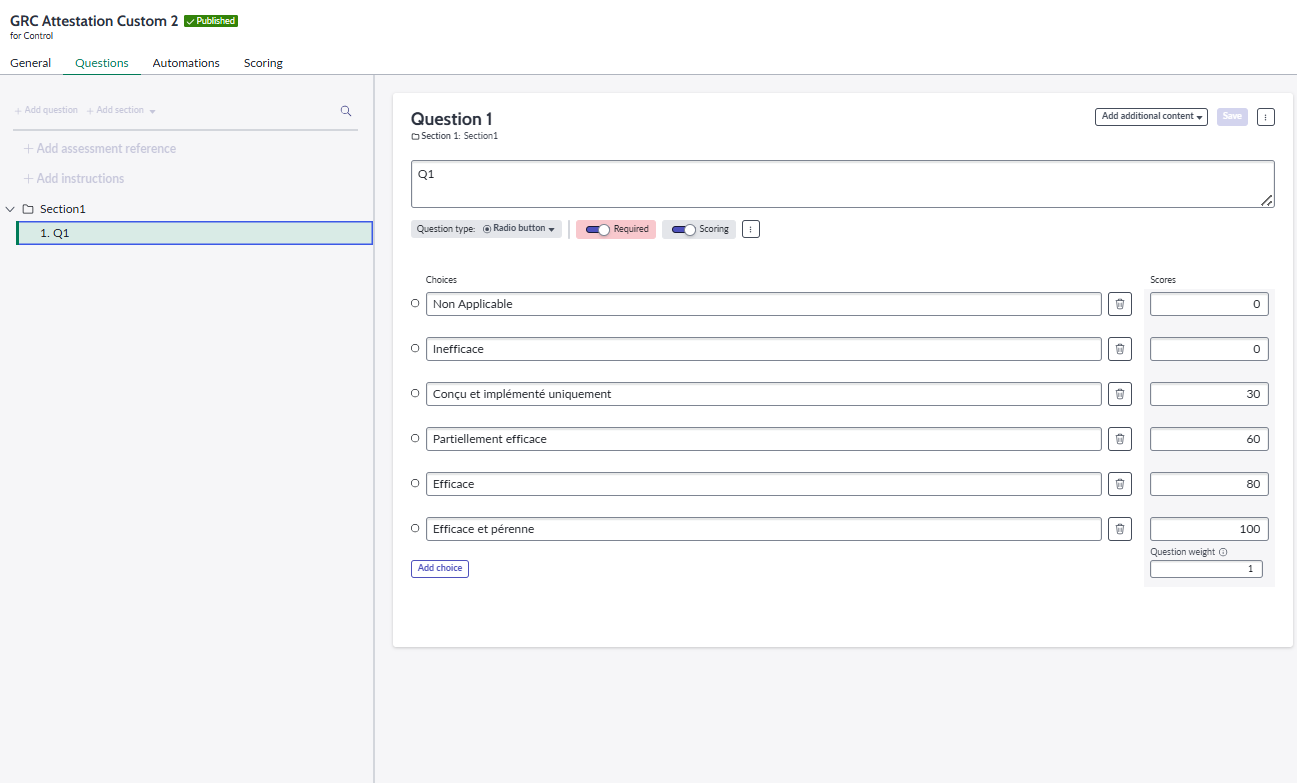The width and height of the screenshot is (1297, 783).
Task: Delete the "Inefficace" choice via trash icon
Action: click(1119, 348)
